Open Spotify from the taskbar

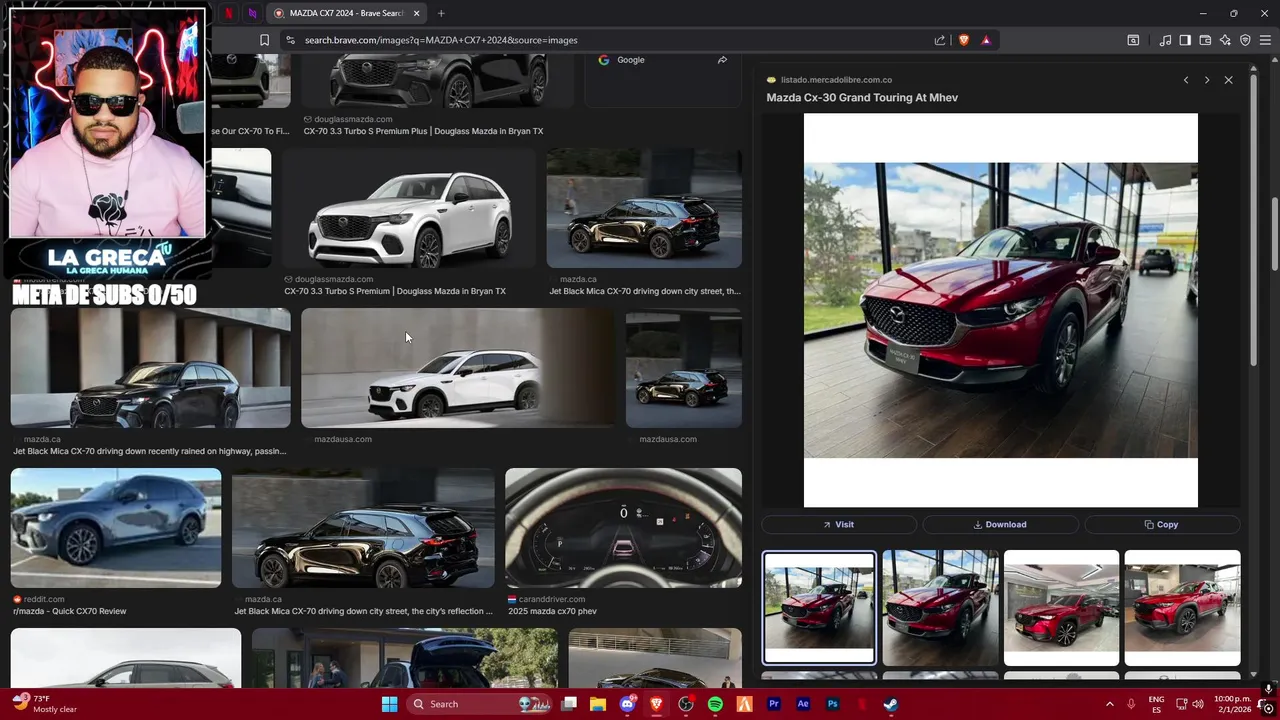pos(715,704)
